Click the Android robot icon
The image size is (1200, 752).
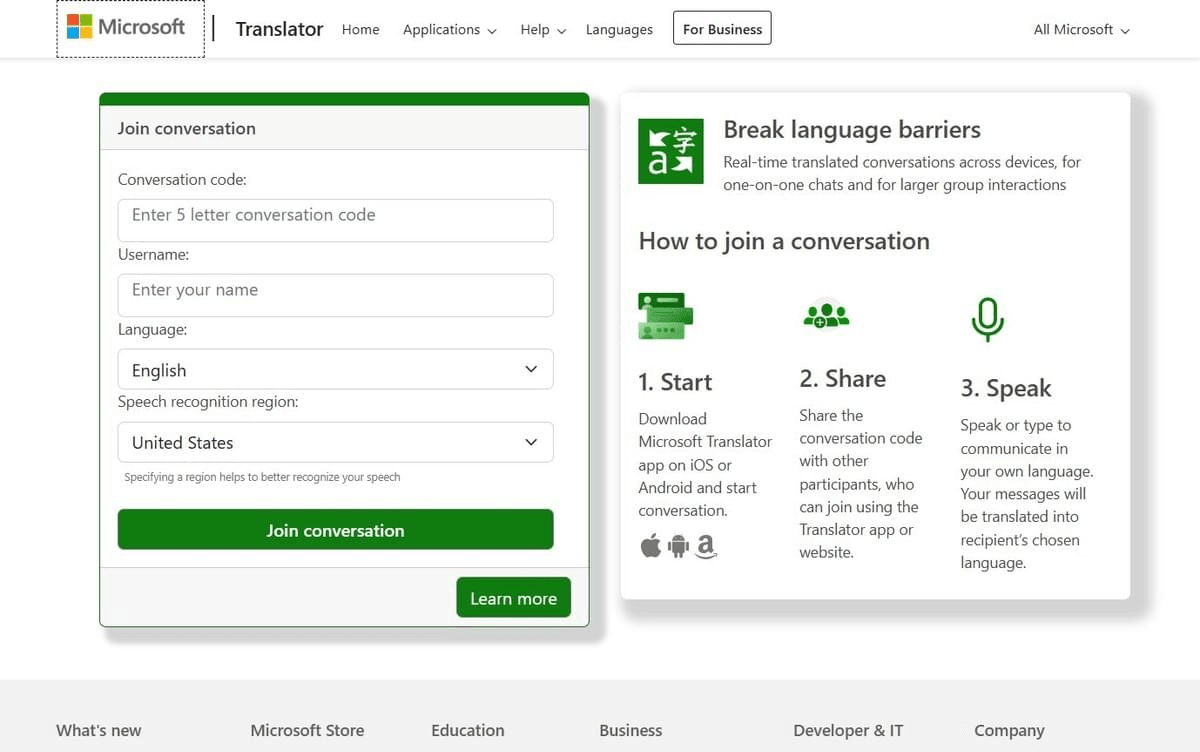[x=679, y=546]
